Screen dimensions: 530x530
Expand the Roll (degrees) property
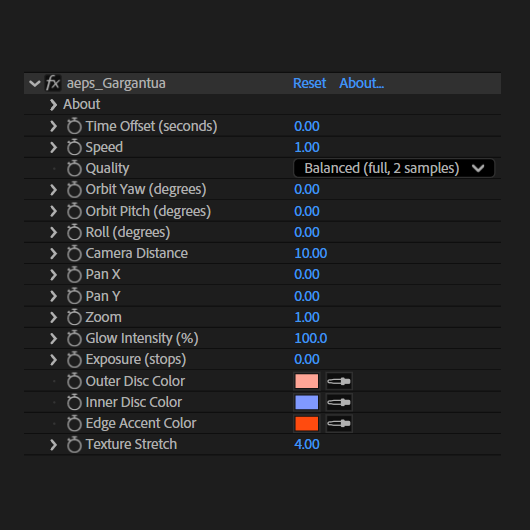point(53,232)
